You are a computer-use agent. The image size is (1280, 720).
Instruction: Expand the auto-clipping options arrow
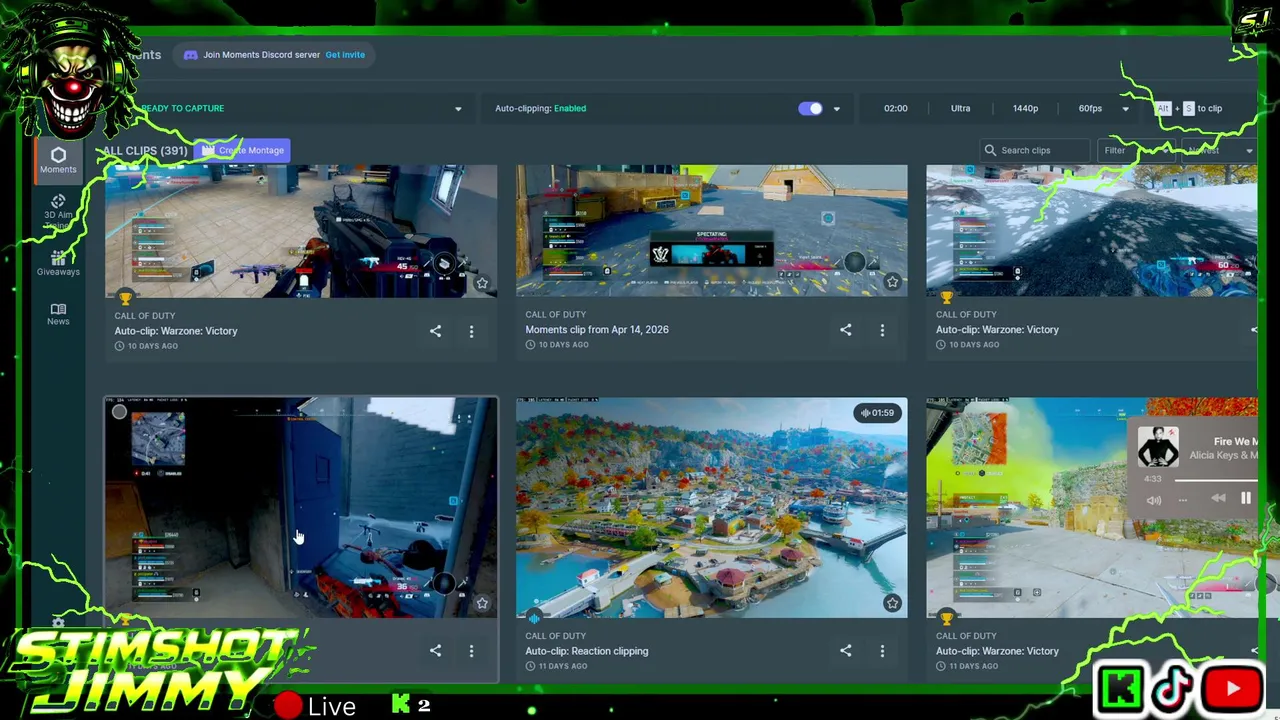tap(837, 109)
